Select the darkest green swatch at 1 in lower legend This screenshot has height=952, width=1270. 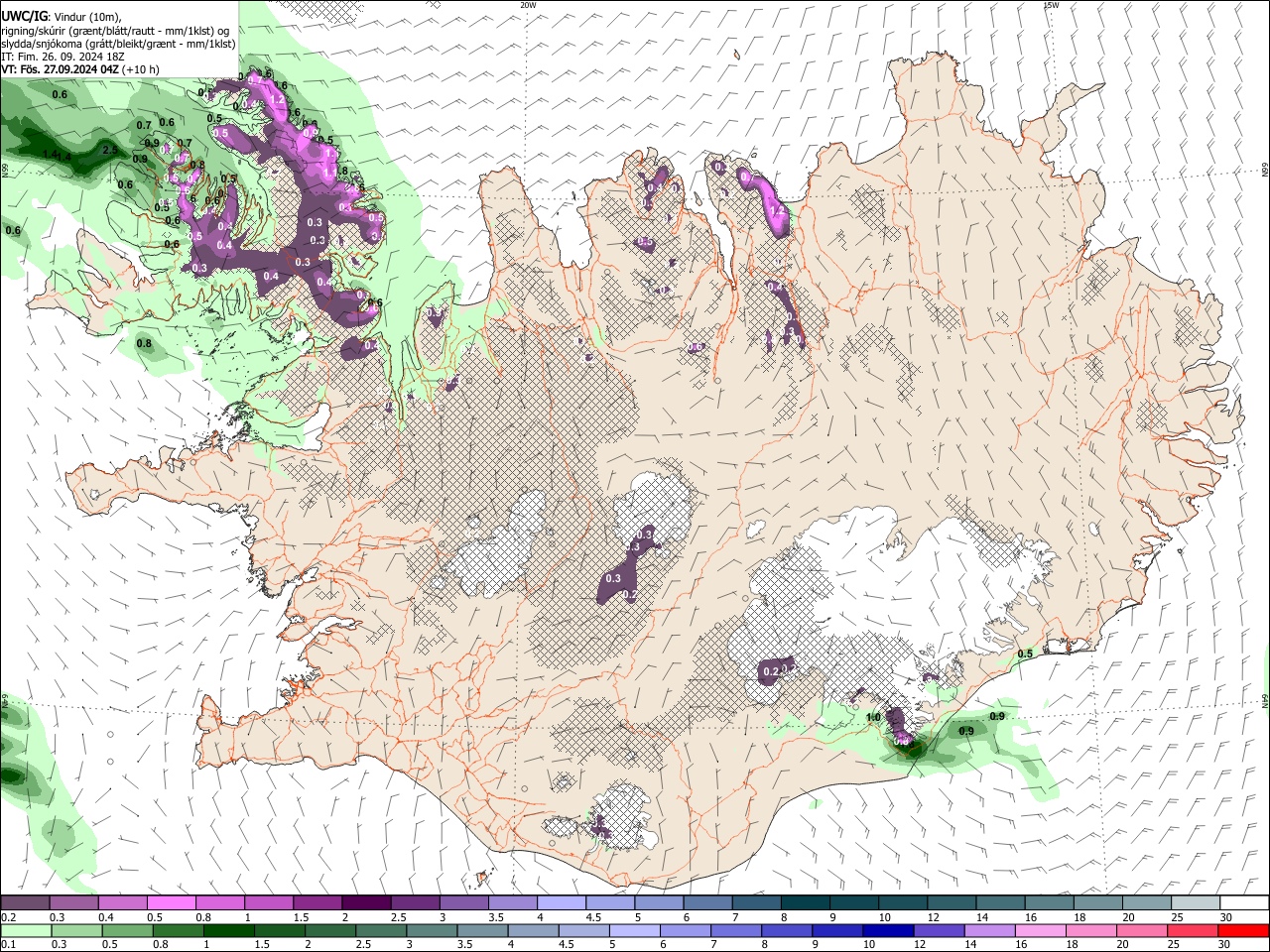(x=229, y=930)
